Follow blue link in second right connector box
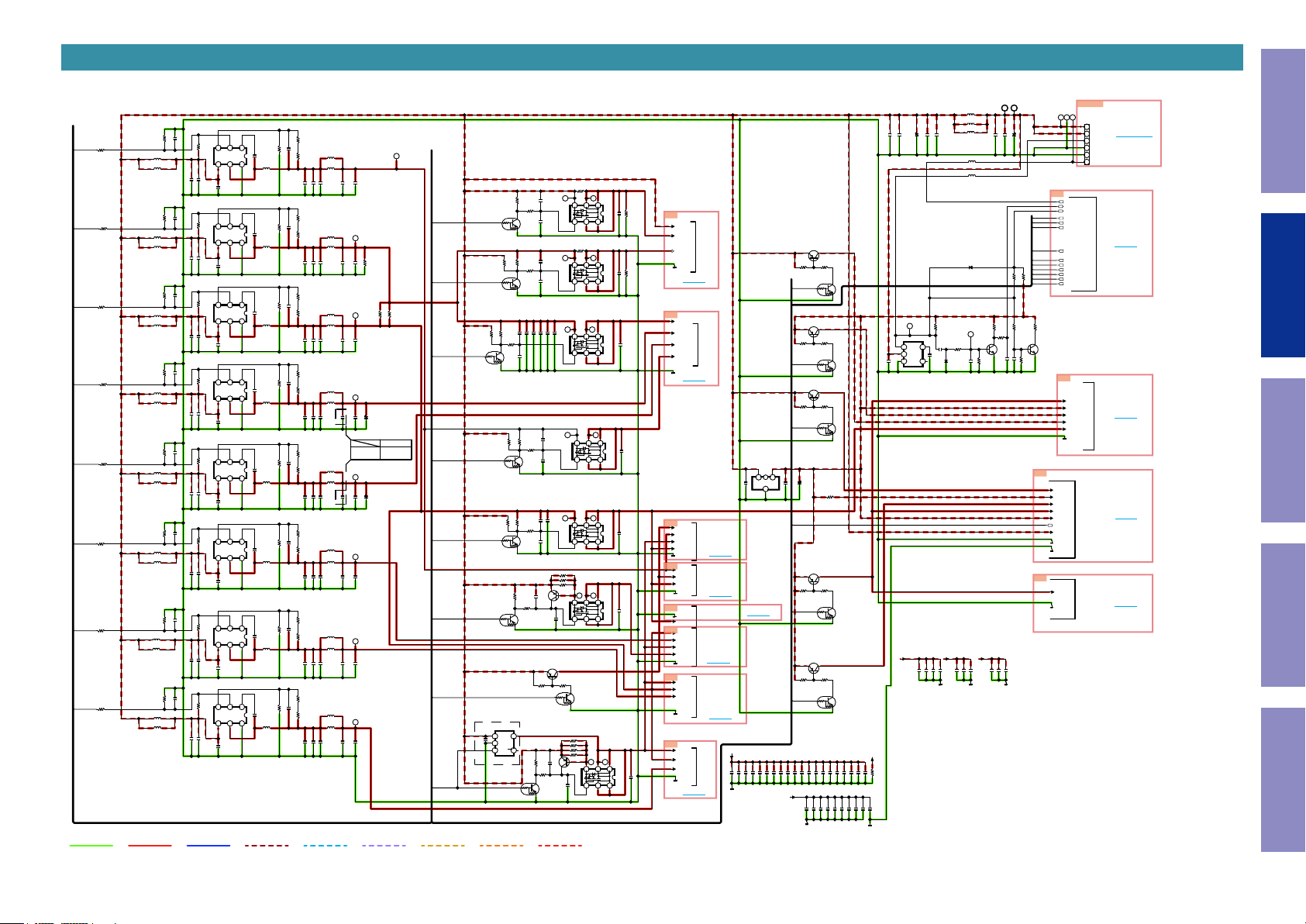 1125,247
